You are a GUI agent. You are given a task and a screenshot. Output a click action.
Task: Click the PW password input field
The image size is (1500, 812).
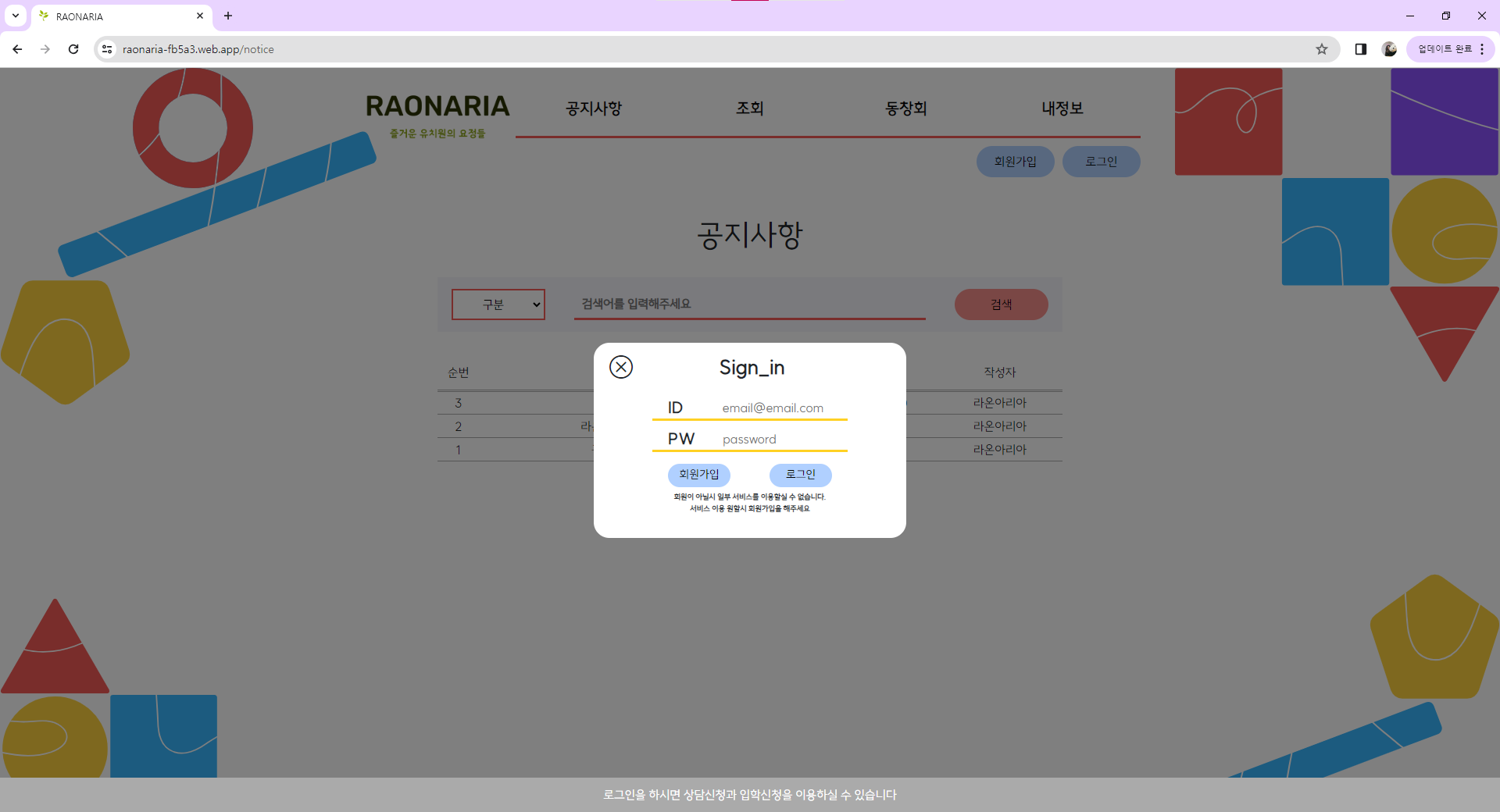coord(781,439)
